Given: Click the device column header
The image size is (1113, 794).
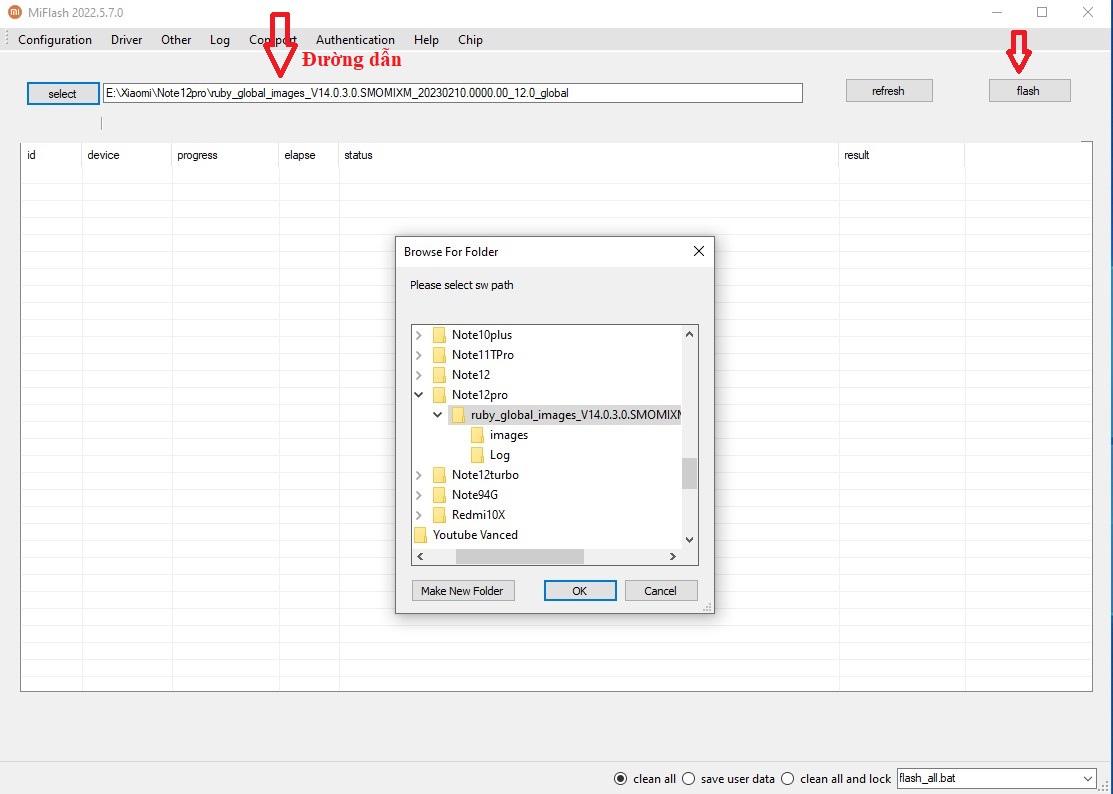Looking at the screenshot, I should tap(126, 155).
